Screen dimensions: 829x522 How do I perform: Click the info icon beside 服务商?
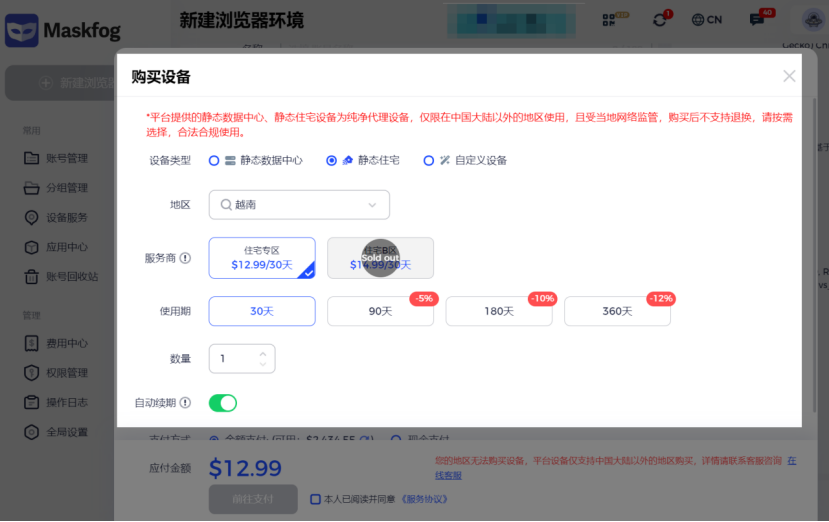click(185, 258)
